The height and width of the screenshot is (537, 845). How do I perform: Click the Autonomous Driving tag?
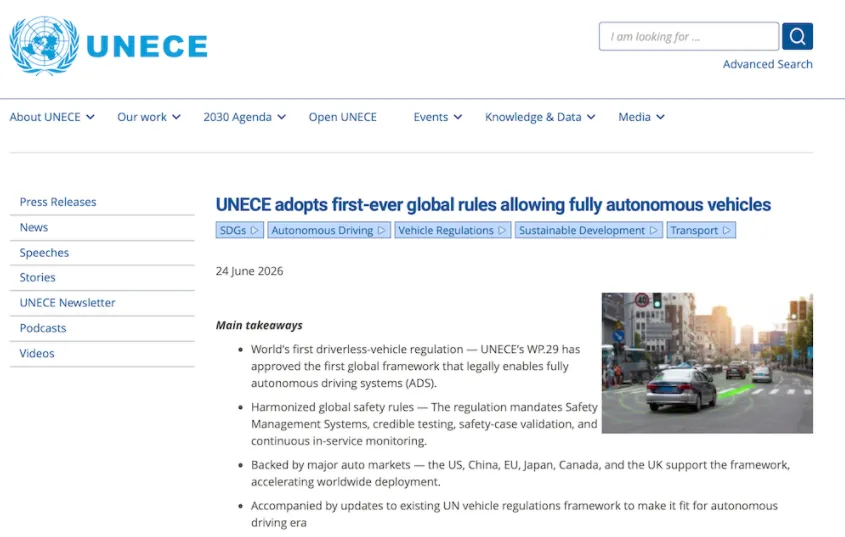(329, 230)
